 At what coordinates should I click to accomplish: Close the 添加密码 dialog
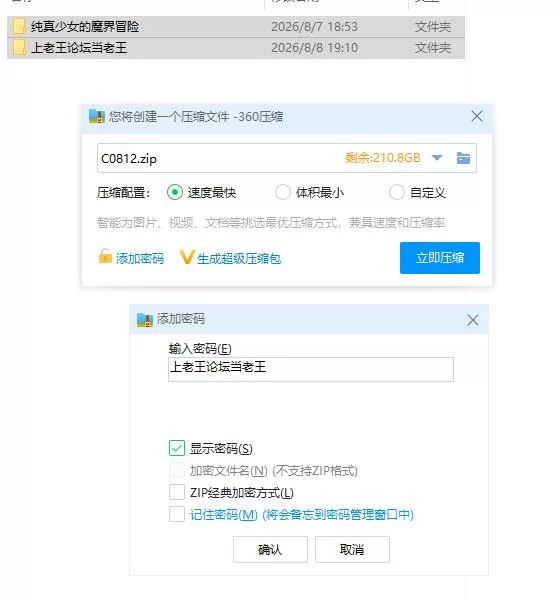point(473,320)
